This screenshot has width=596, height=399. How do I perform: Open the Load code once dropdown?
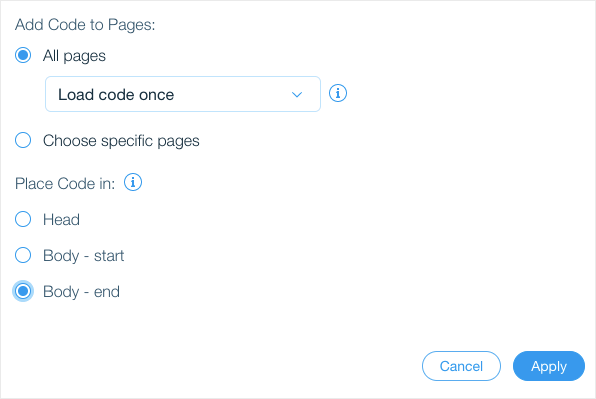[x=183, y=94]
